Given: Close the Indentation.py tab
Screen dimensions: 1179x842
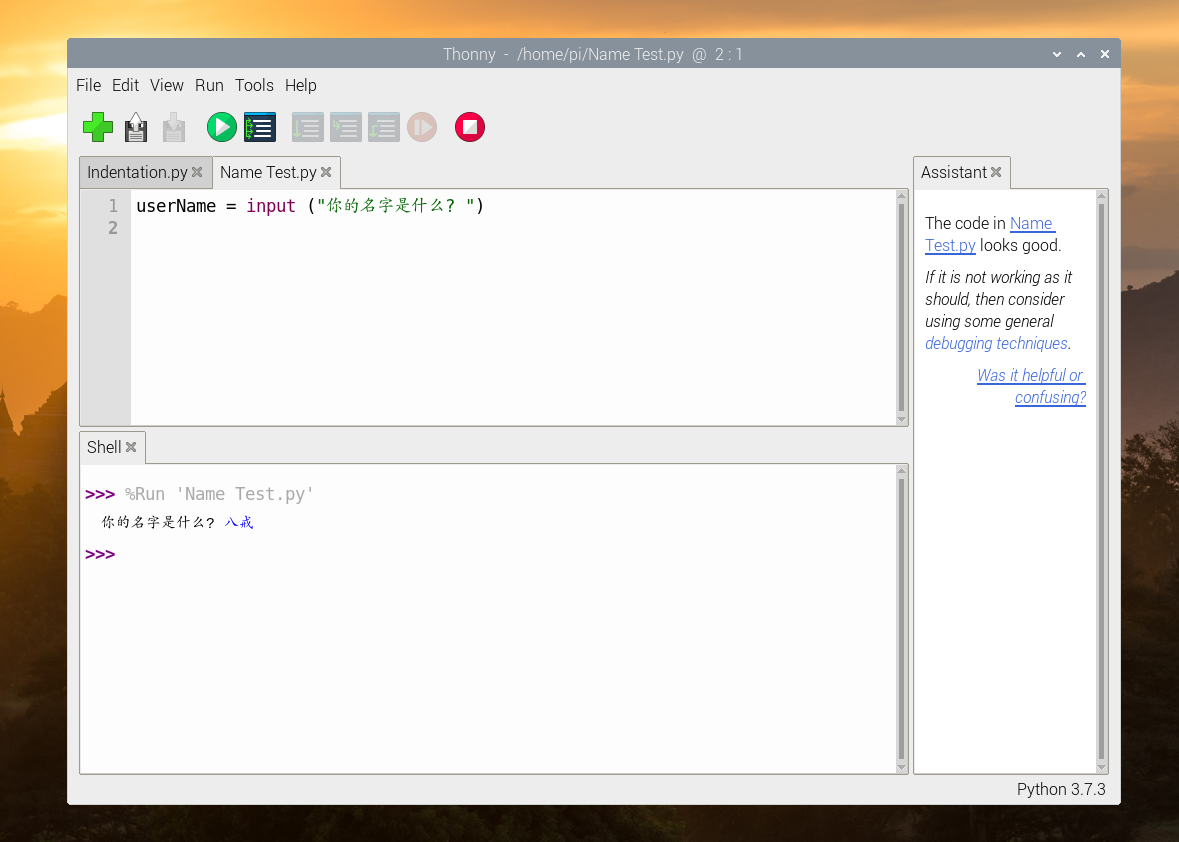Looking at the screenshot, I should (197, 172).
